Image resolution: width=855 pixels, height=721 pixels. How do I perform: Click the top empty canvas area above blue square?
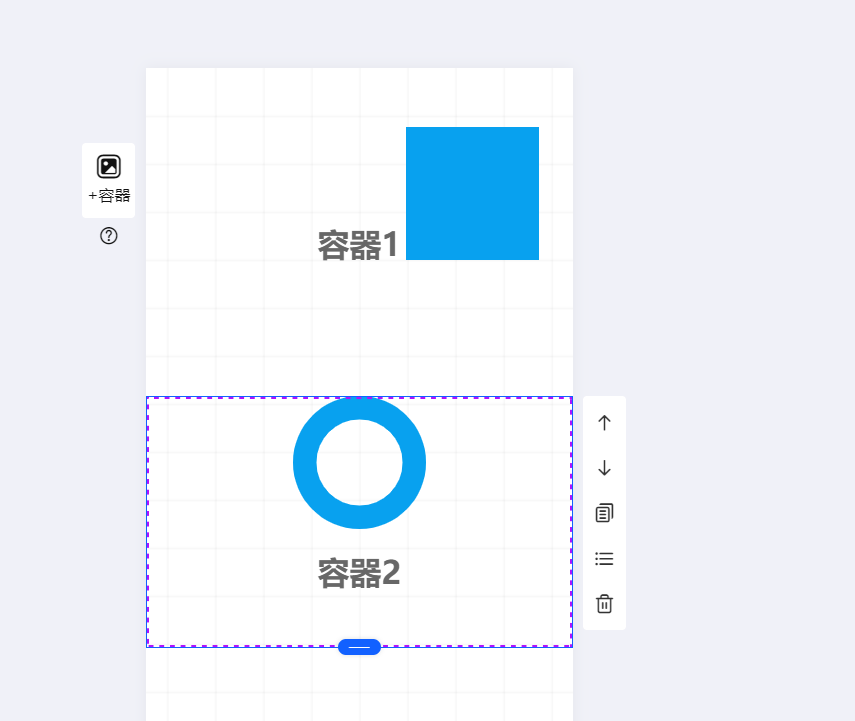pos(472,95)
